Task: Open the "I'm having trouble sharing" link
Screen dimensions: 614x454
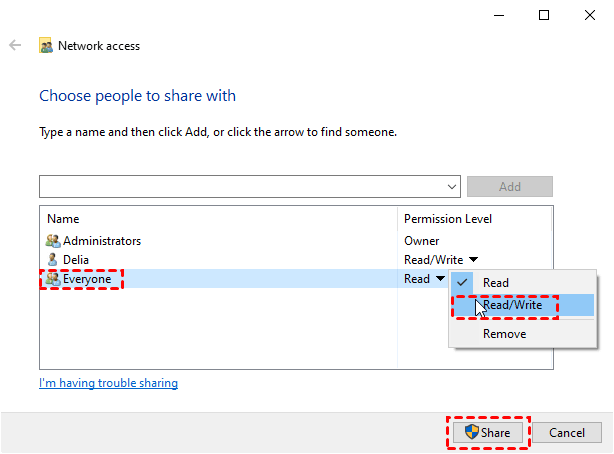Action: [x=108, y=383]
